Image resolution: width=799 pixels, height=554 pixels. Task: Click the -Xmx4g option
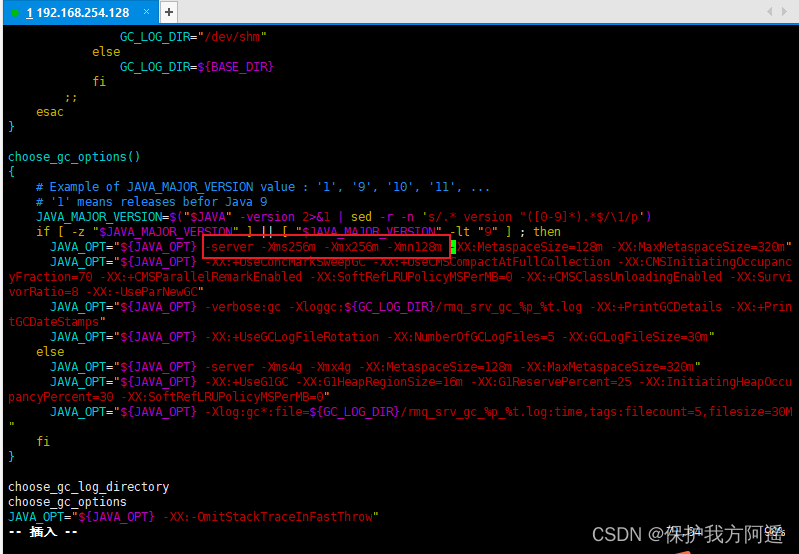[331, 367]
